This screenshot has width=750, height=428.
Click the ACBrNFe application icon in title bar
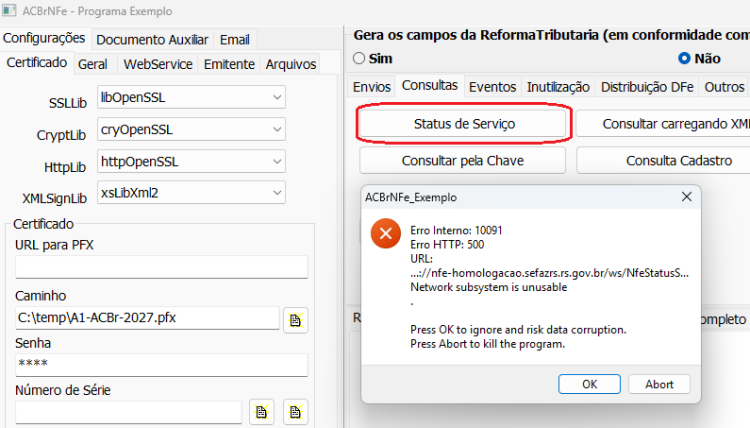9,10
